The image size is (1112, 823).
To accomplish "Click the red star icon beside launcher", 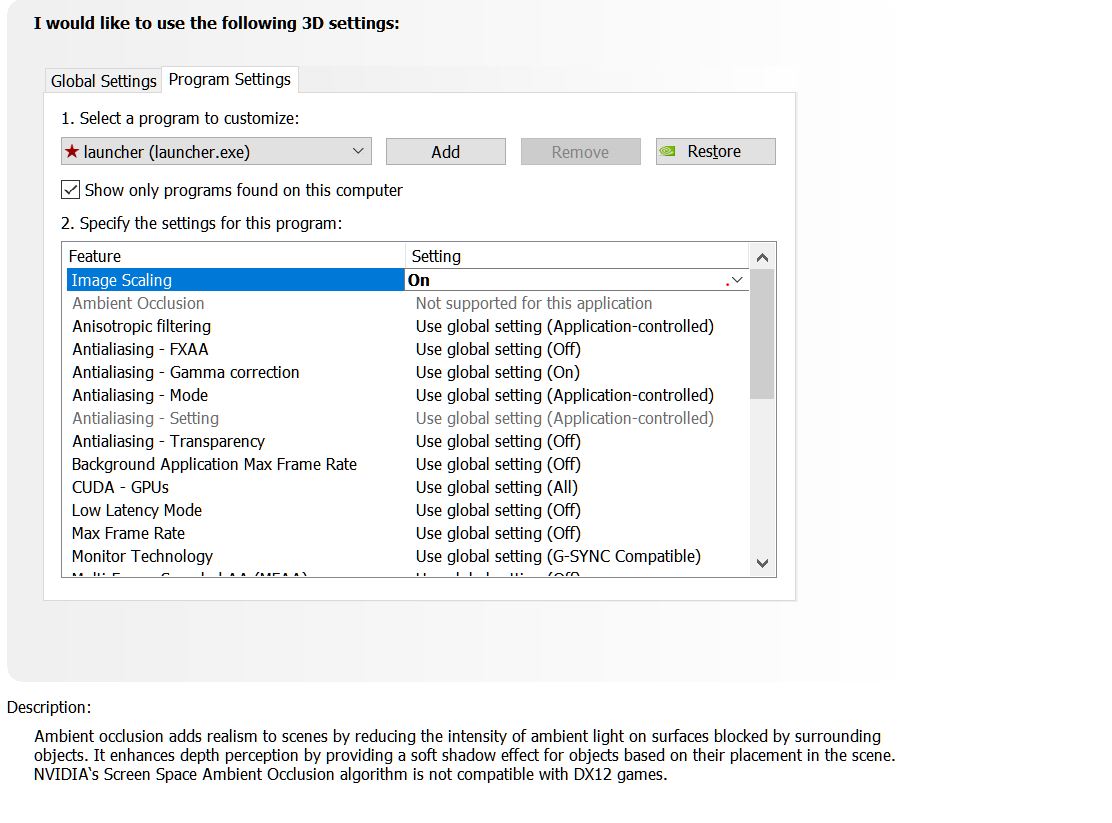I will coord(72,151).
